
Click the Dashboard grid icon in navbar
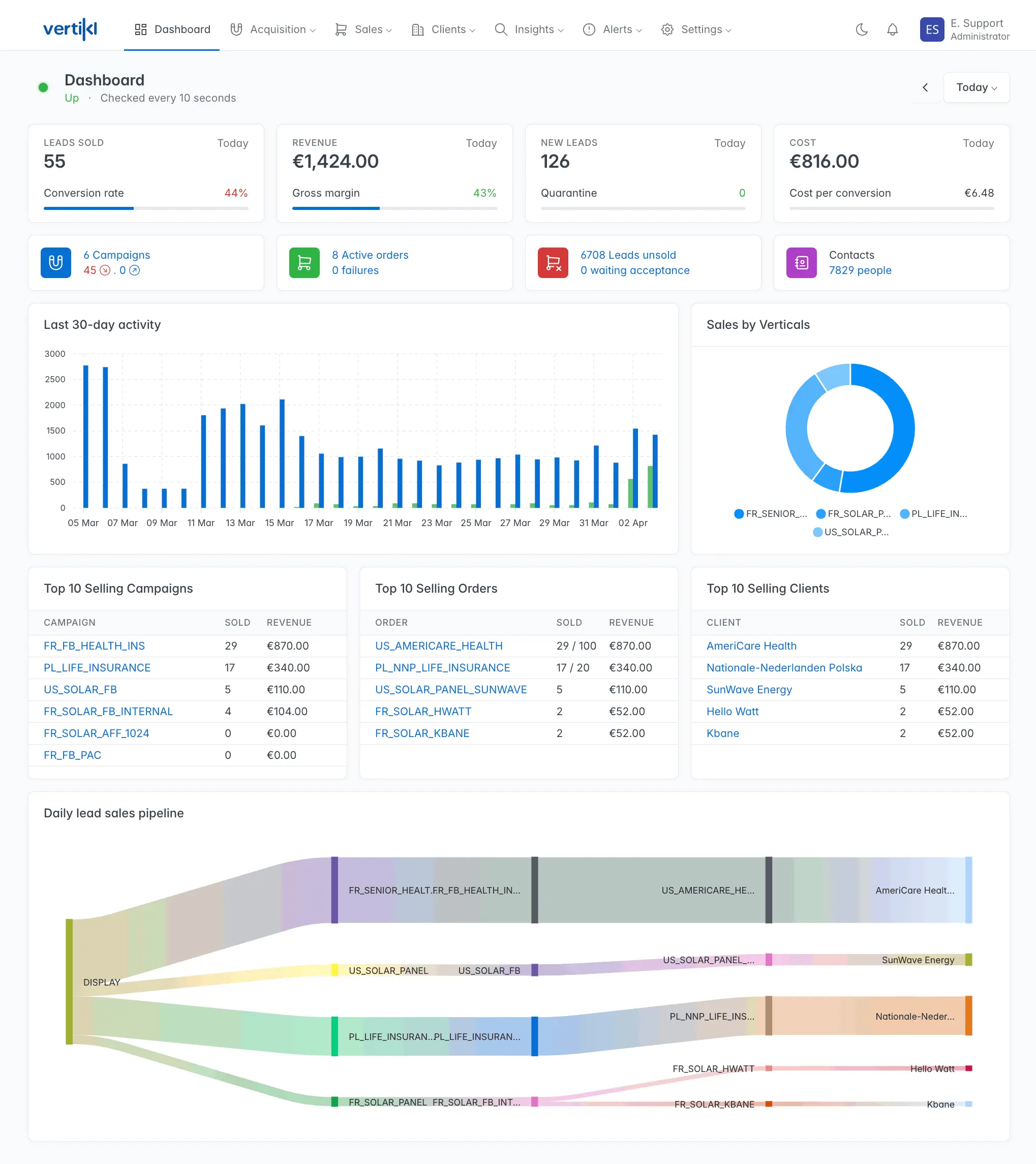point(140,29)
